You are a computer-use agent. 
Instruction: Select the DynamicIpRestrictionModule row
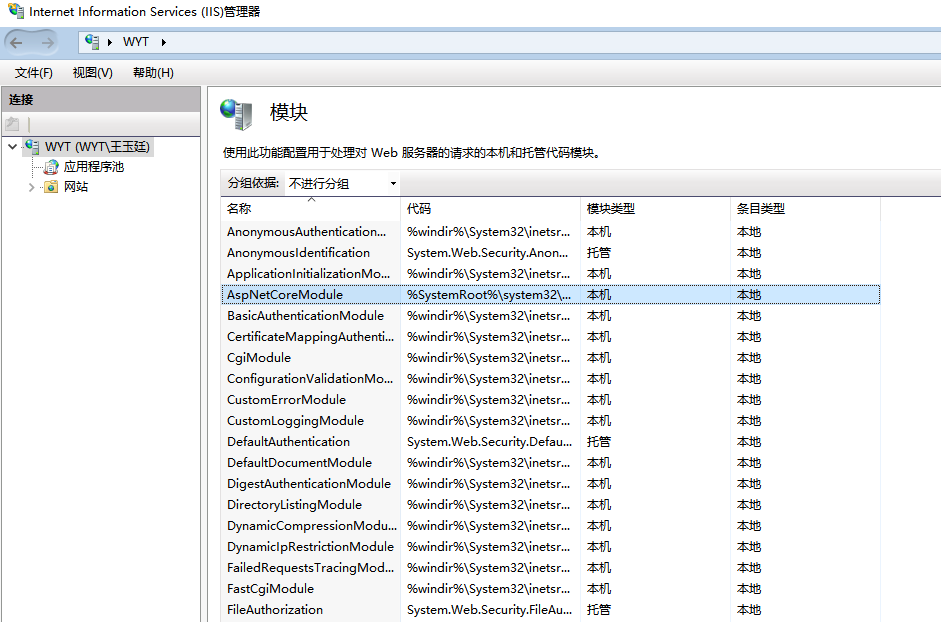click(x=550, y=547)
